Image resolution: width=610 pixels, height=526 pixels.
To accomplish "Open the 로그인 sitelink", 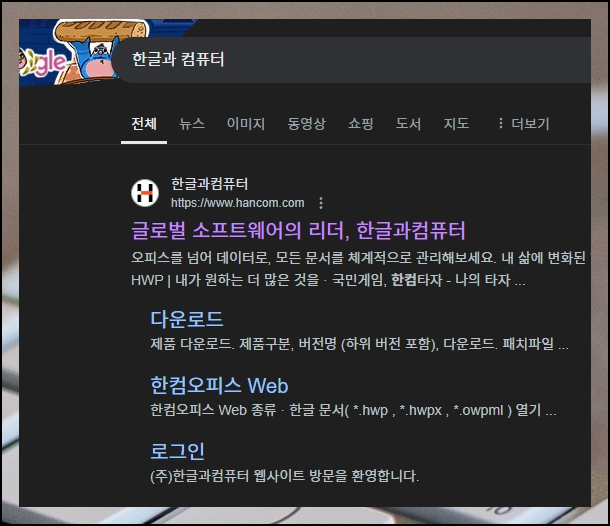I will tap(177, 451).
